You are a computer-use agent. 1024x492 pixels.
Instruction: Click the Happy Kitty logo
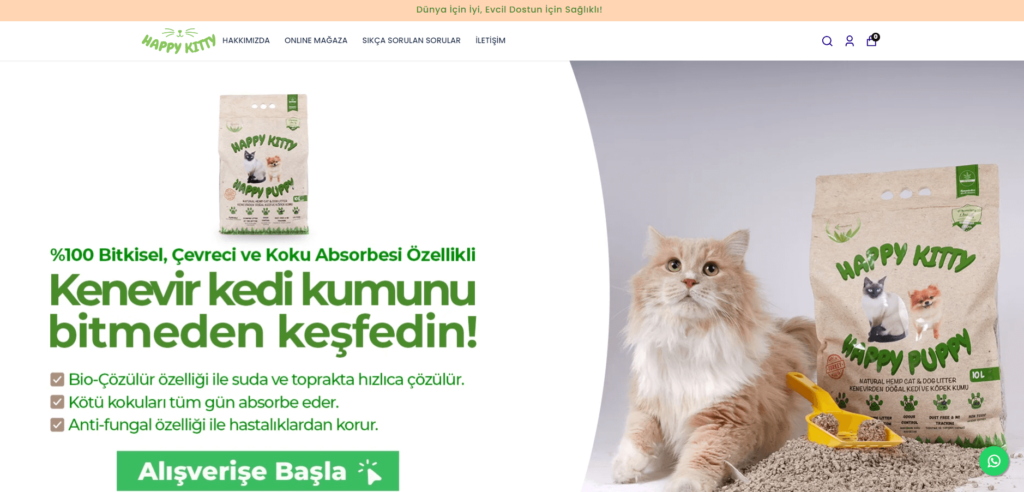click(178, 41)
